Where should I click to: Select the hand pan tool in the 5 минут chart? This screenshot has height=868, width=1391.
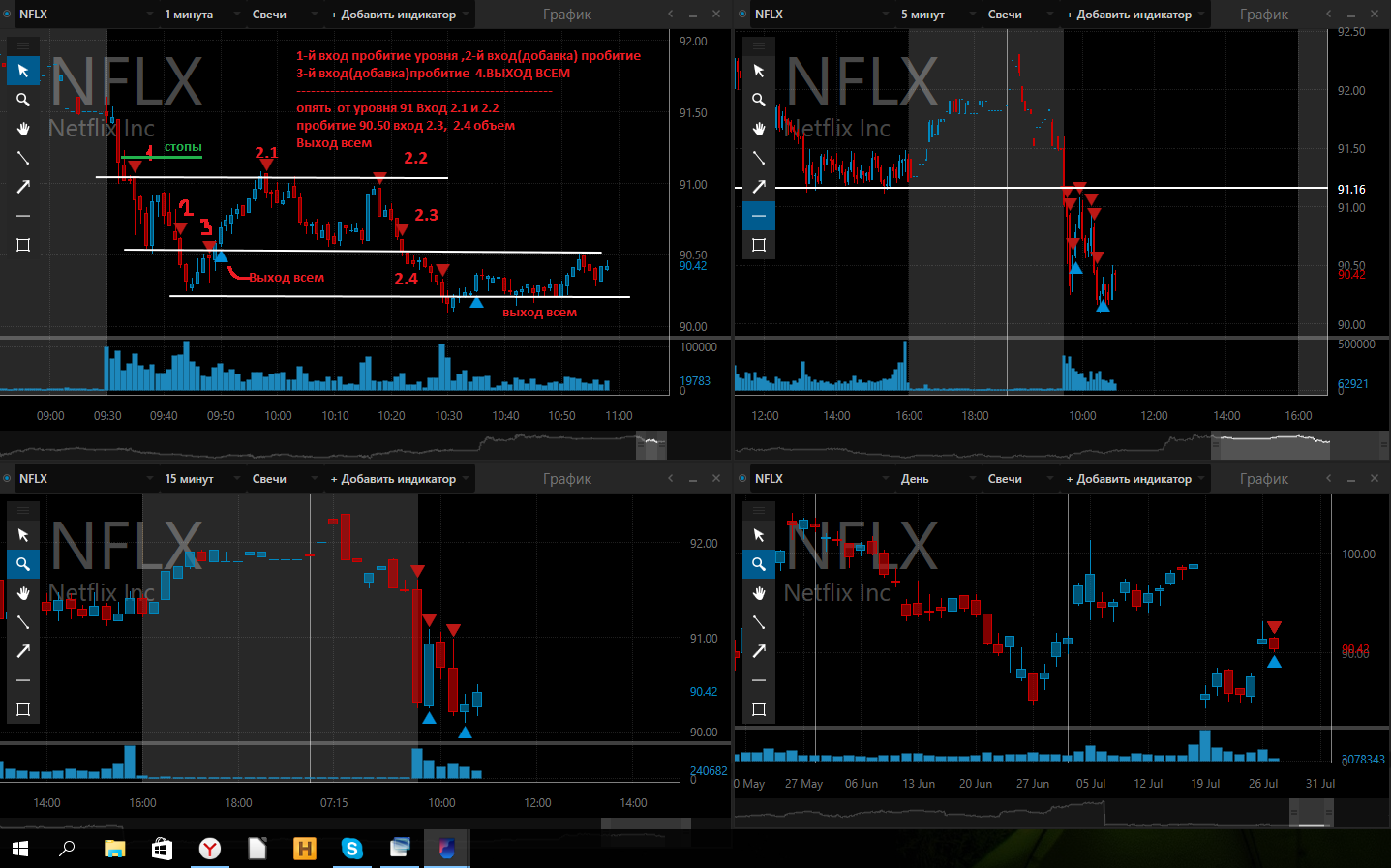[759, 129]
